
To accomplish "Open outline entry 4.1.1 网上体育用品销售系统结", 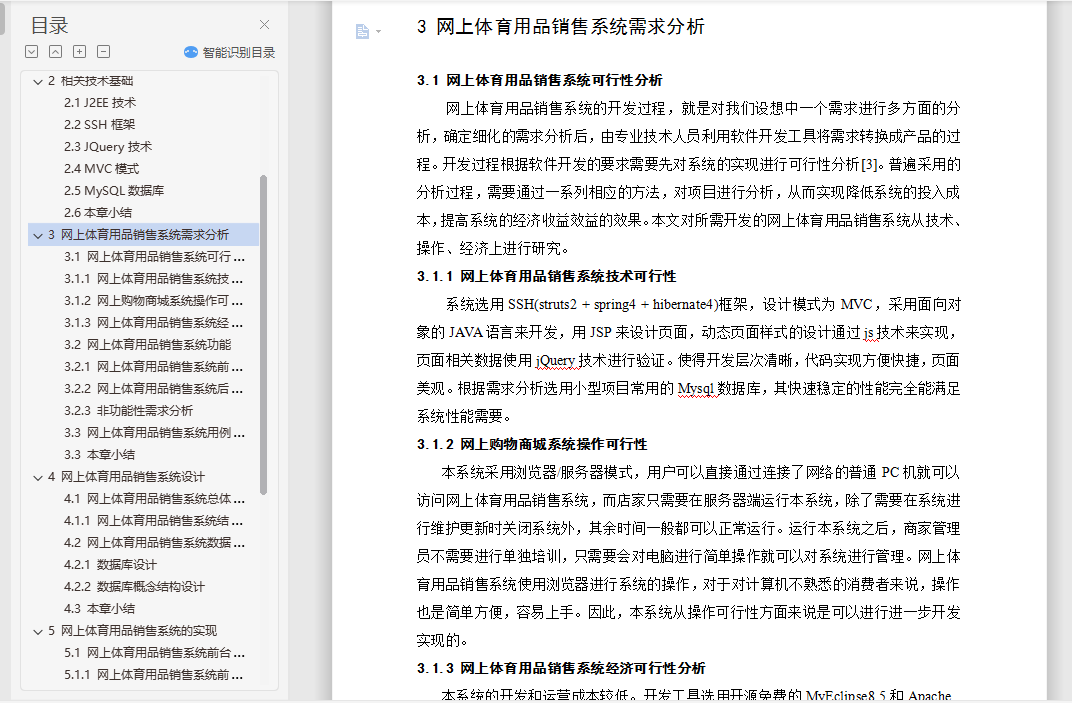I will pyautogui.click(x=154, y=520).
